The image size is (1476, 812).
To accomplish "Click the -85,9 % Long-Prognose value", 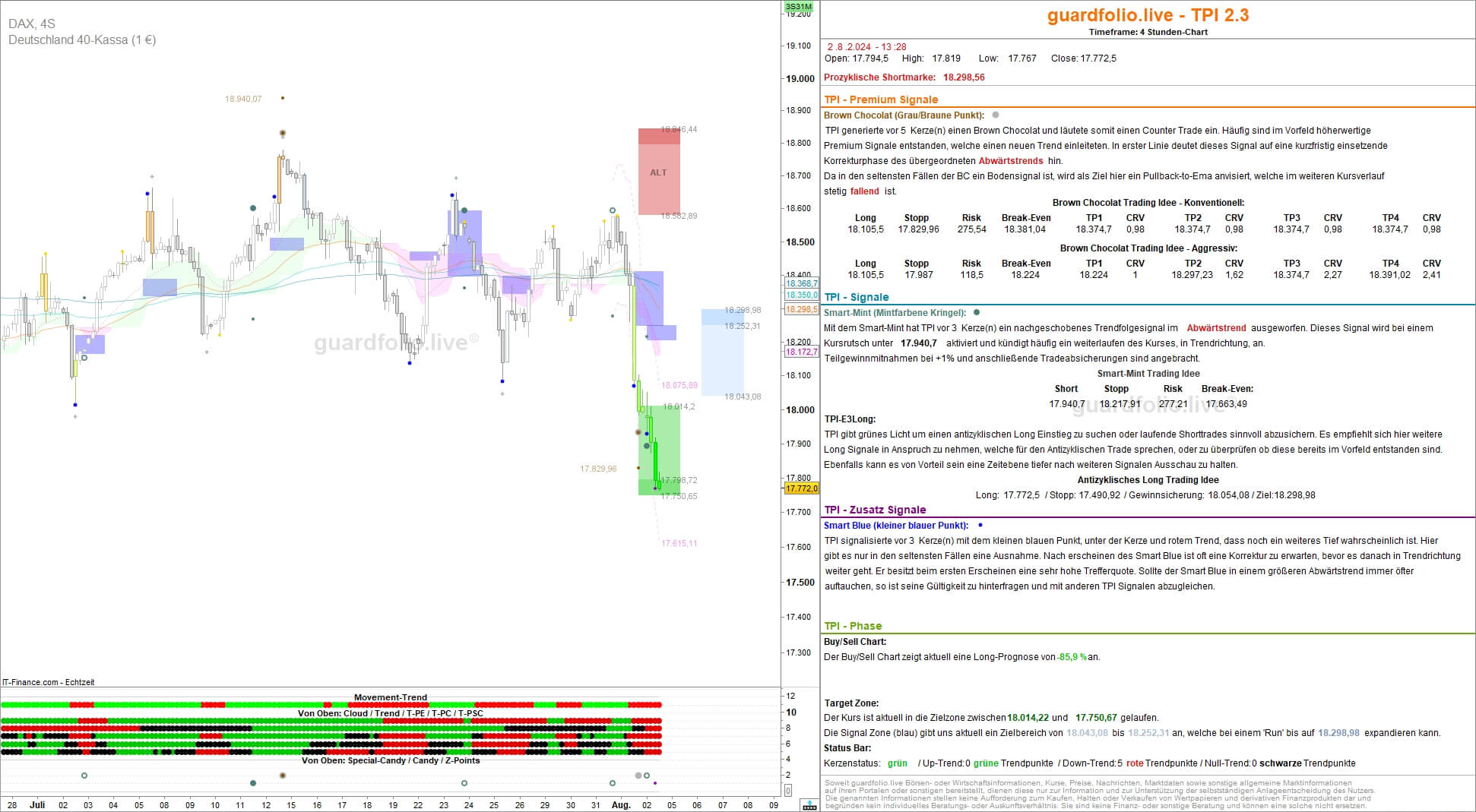I will (x=1072, y=656).
